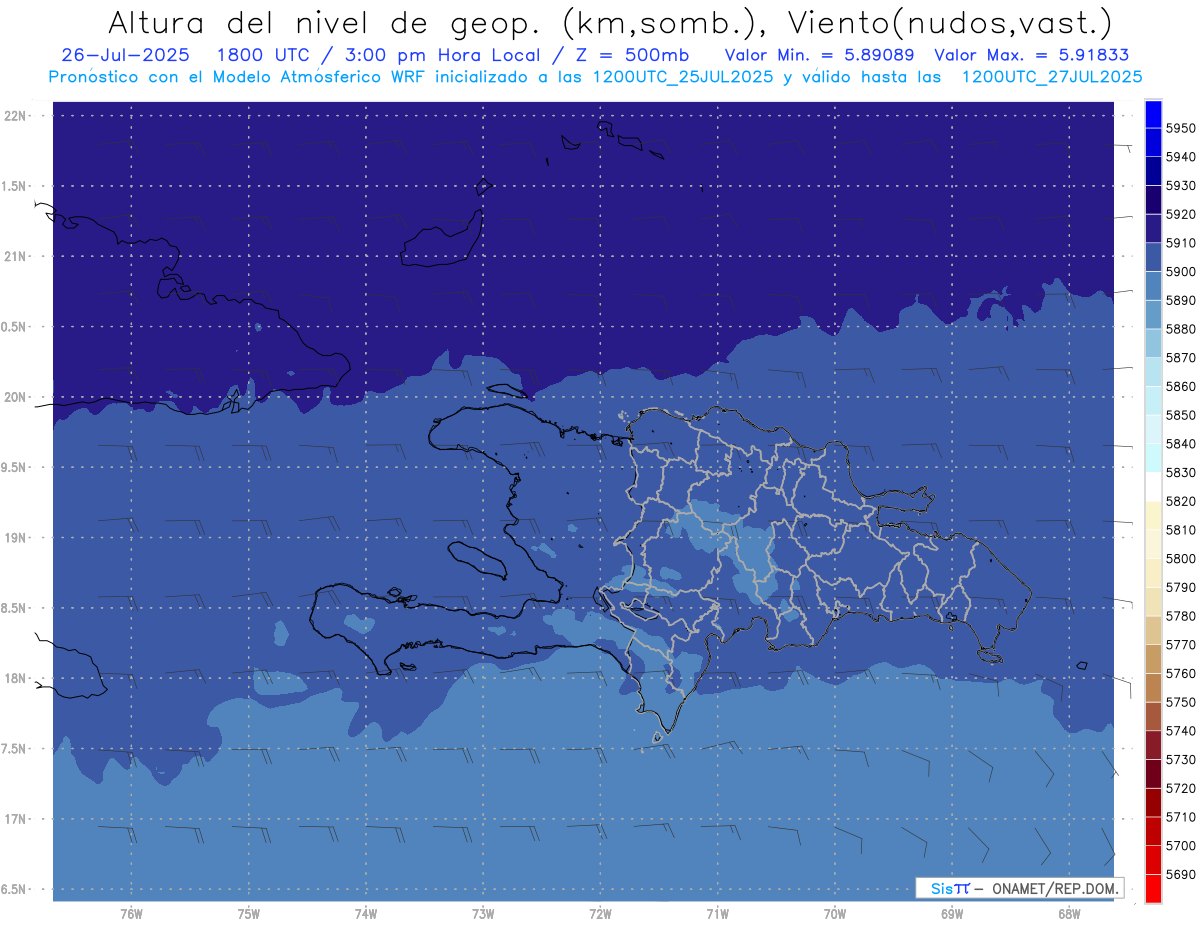1200x927 pixels.
Task: Click the 21N latitude label
Action: tap(15, 256)
